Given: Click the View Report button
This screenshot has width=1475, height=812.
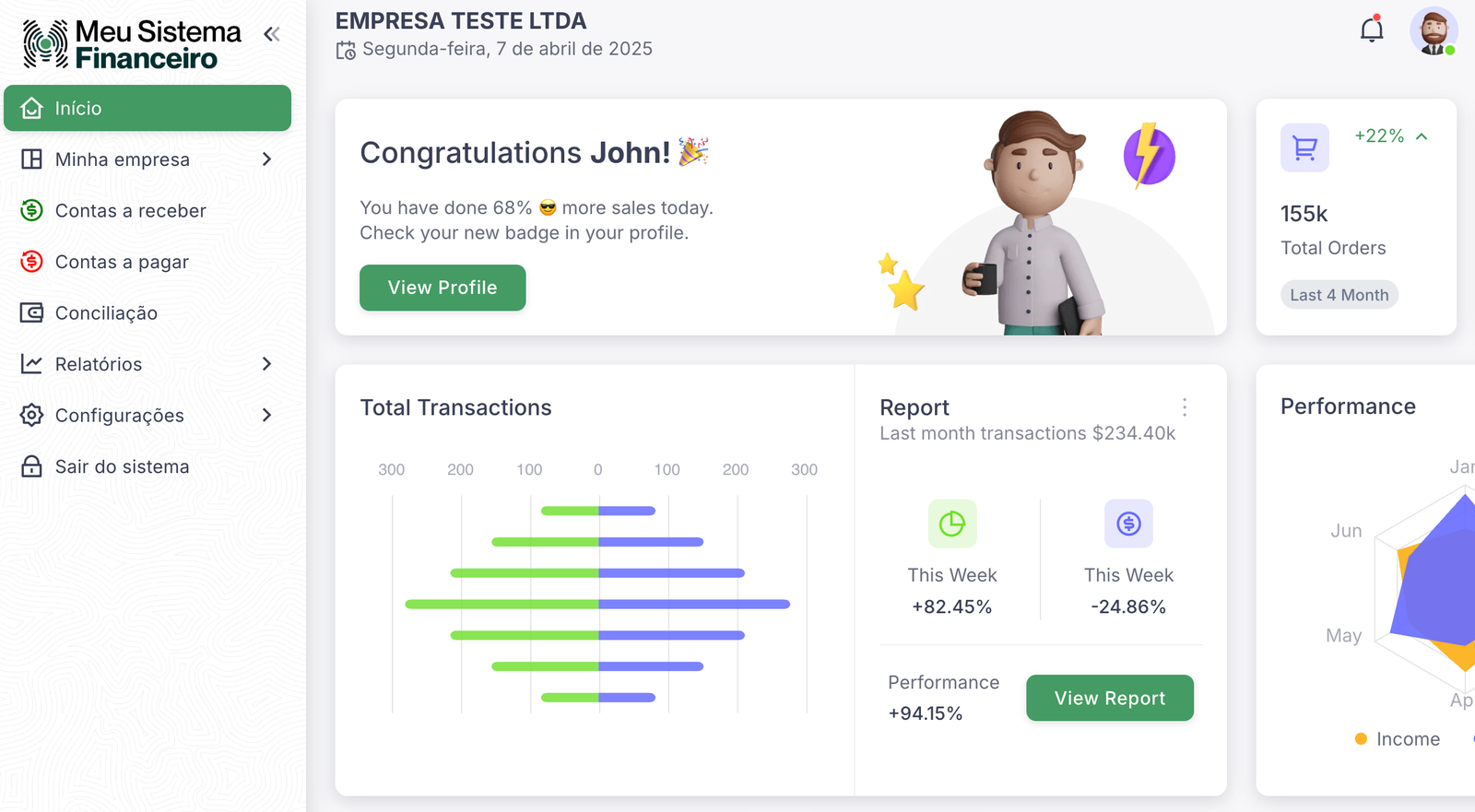Looking at the screenshot, I should coord(1109,698).
